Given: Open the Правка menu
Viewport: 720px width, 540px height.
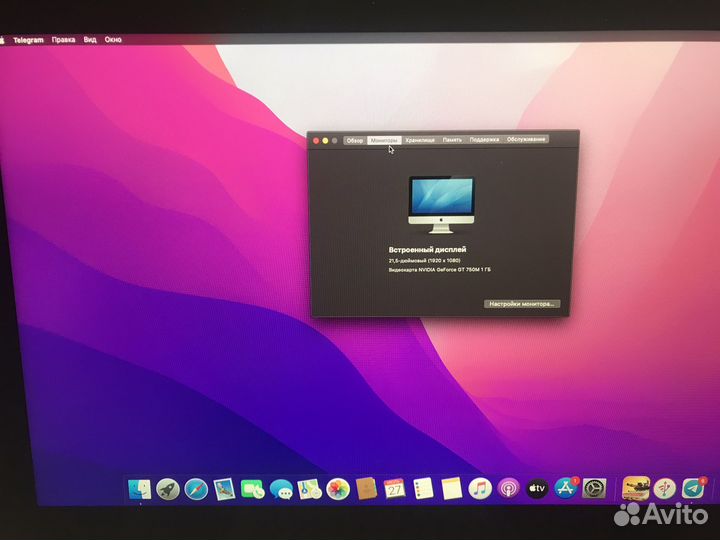Looking at the screenshot, I should (x=63, y=39).
